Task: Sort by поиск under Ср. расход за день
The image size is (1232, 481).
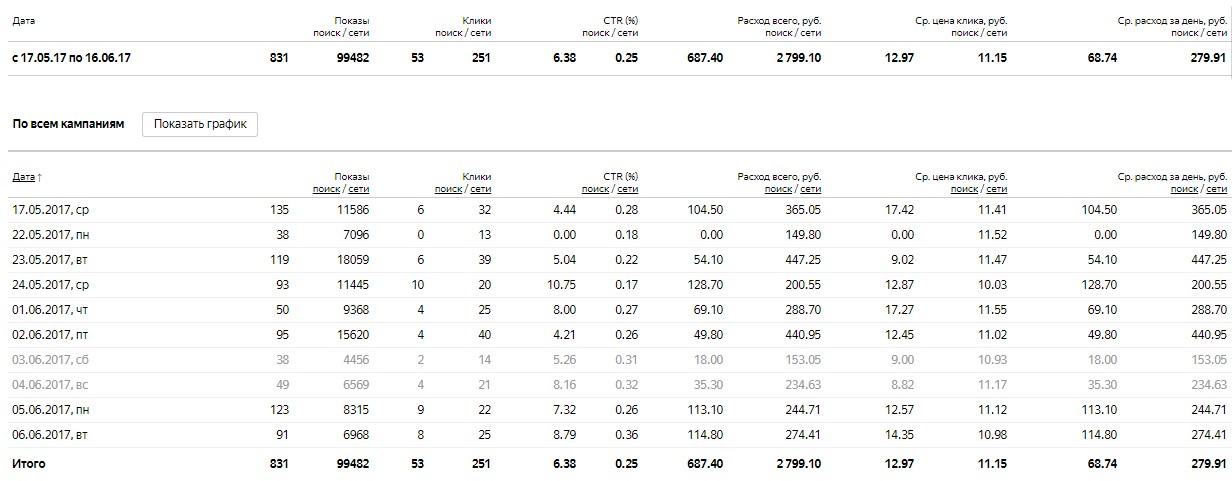Action: (x=1185, y=188)
